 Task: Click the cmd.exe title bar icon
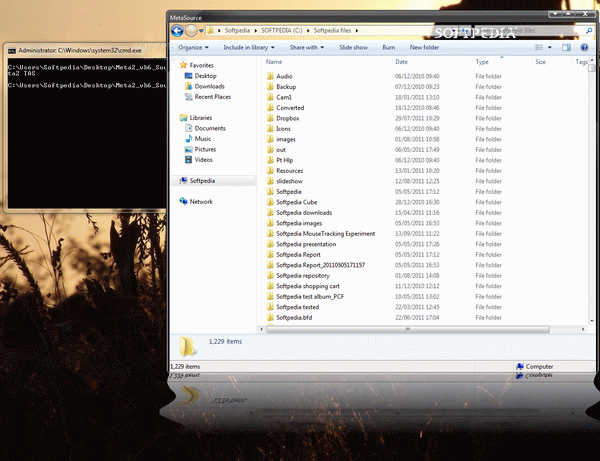pyautogui.click(x=12, y=50)
